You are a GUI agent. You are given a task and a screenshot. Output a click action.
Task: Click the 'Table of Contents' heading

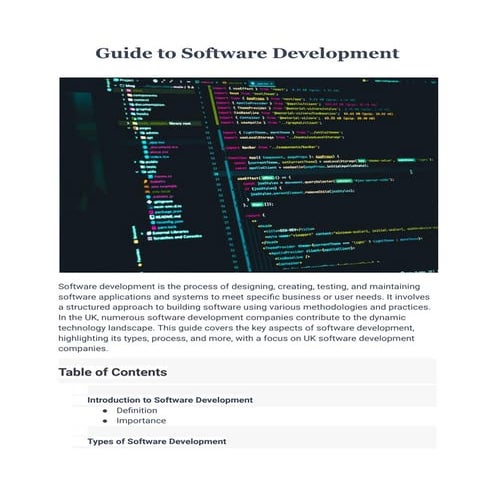(113, 372)
